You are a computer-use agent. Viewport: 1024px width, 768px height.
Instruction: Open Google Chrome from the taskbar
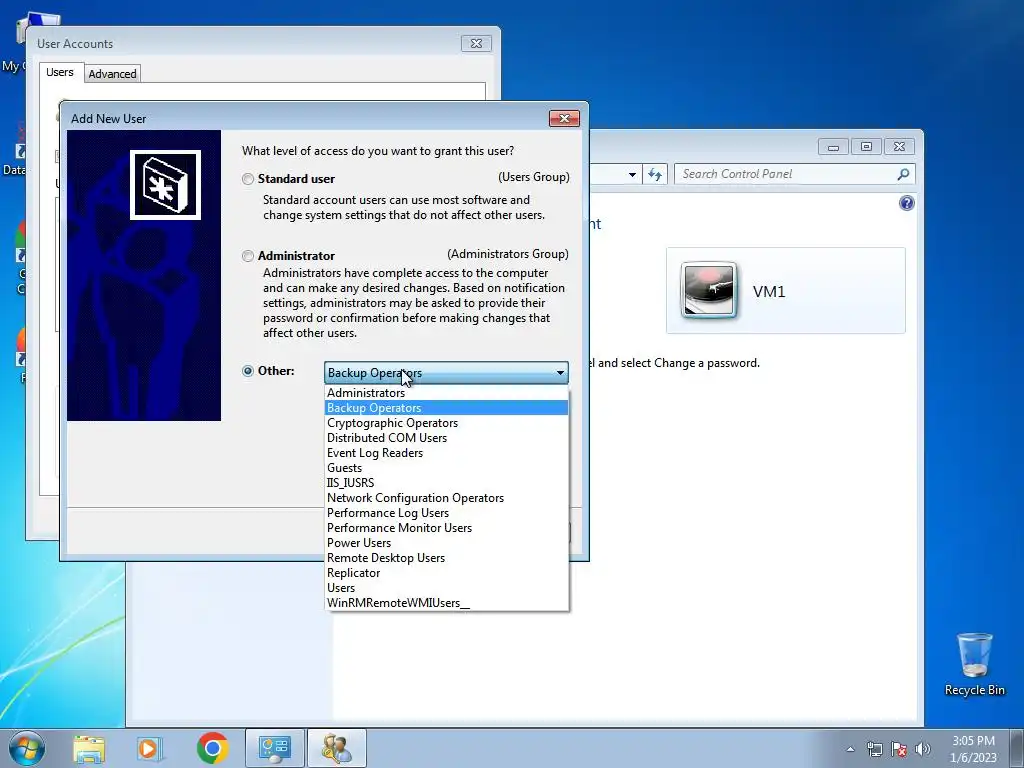[x=212, y=748]
